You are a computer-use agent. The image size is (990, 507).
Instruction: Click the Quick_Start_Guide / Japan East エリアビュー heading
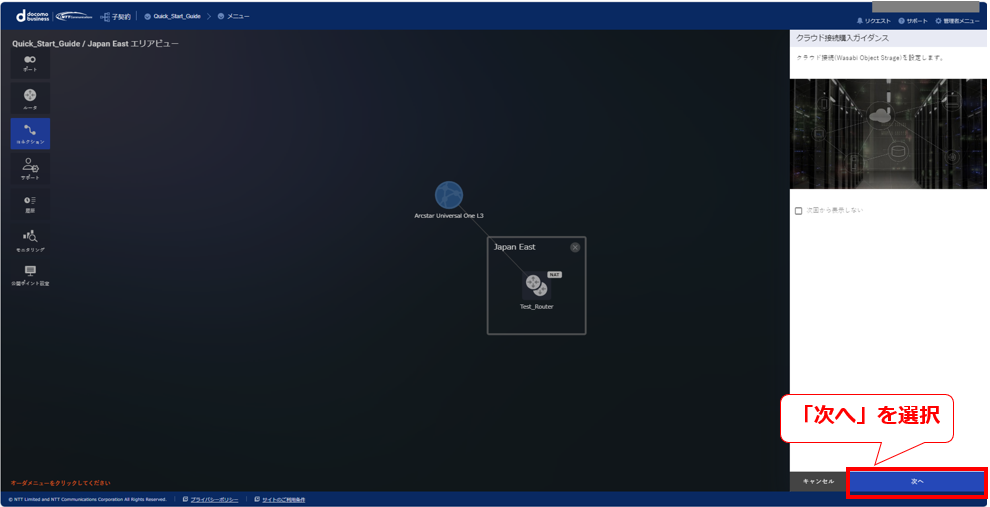click(x=95, y=44)
